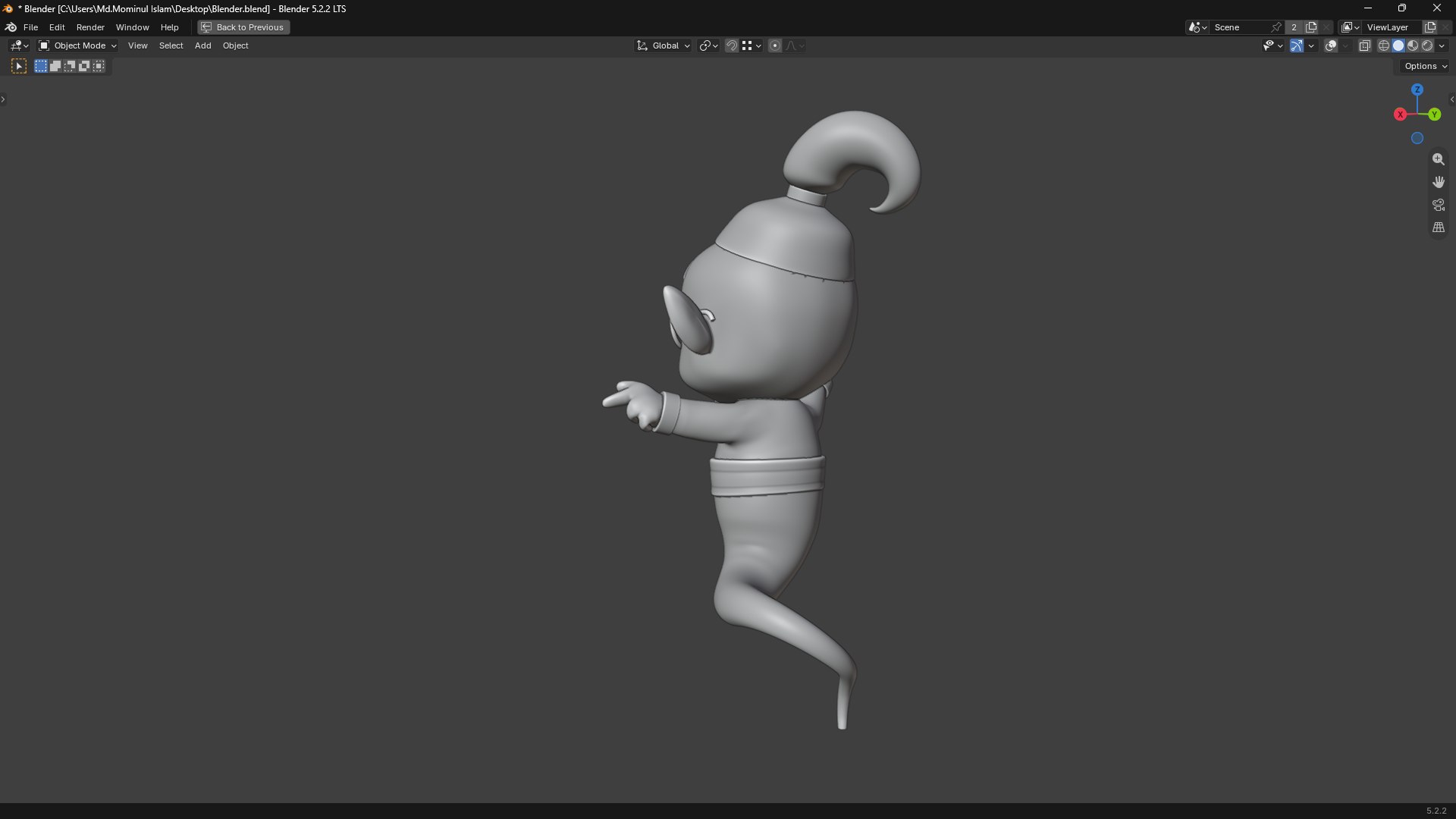Open the editor type selector dropdown

(19, 45)
